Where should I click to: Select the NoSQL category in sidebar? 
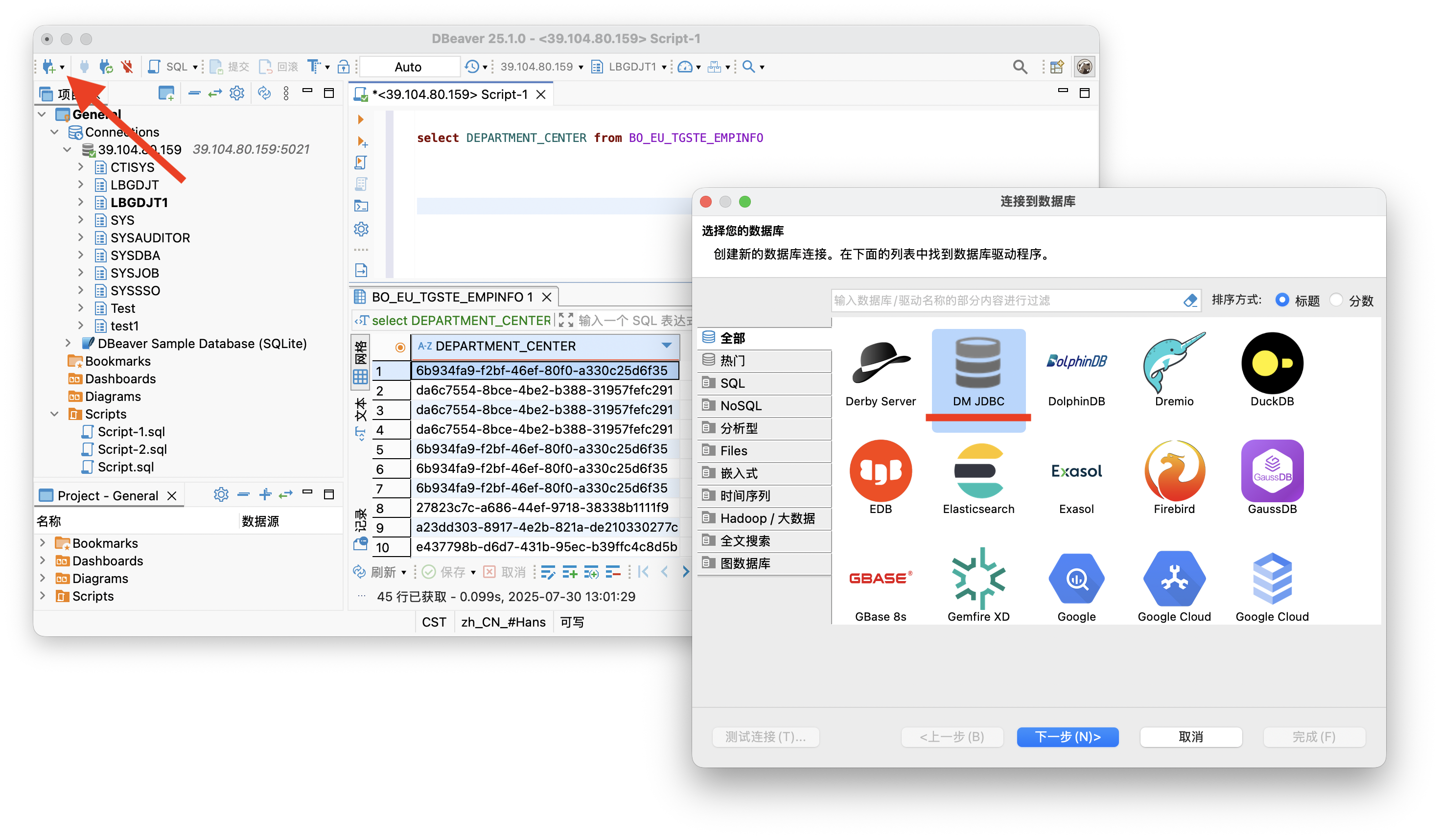tap(740, 405)
